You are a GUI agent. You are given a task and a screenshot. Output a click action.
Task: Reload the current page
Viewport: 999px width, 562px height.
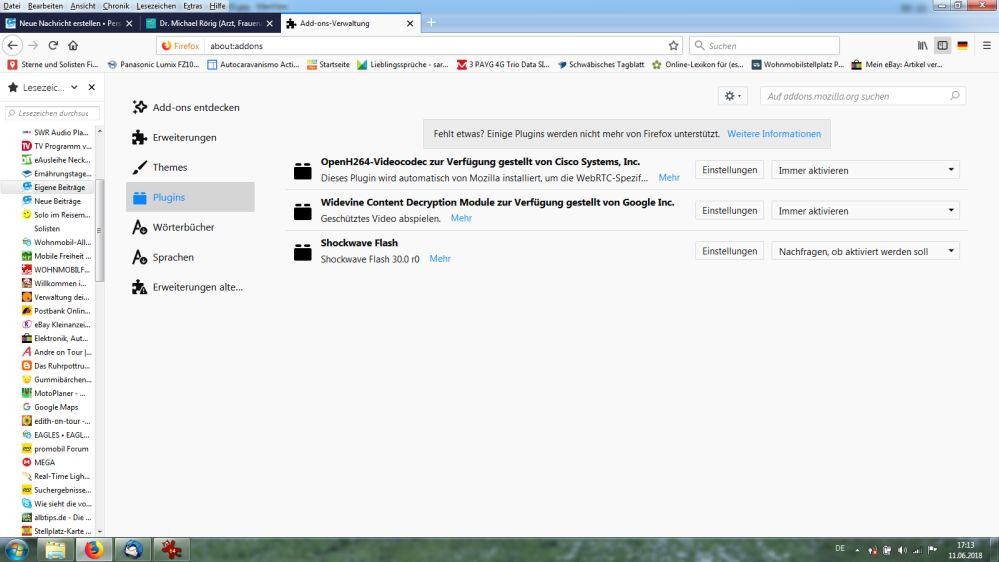click(54, 46)
